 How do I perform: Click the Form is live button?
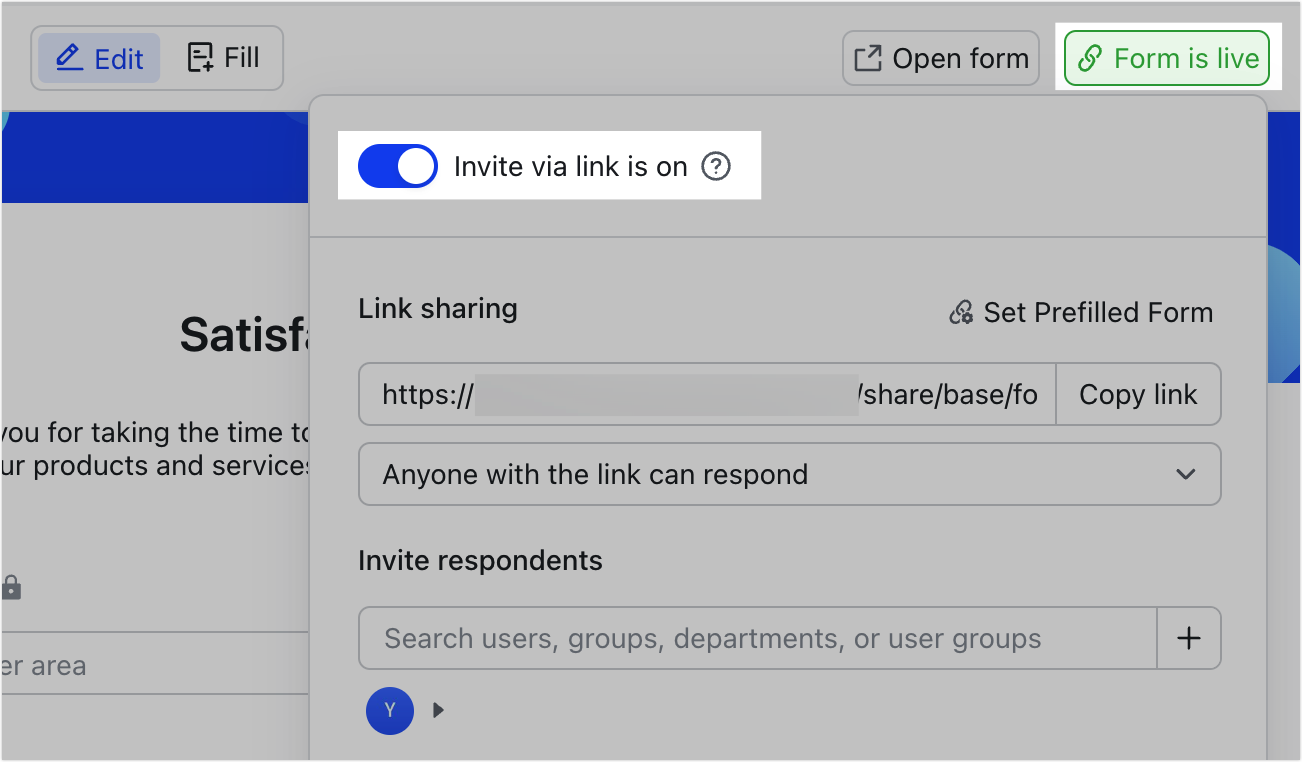(x=1167, y=59)
